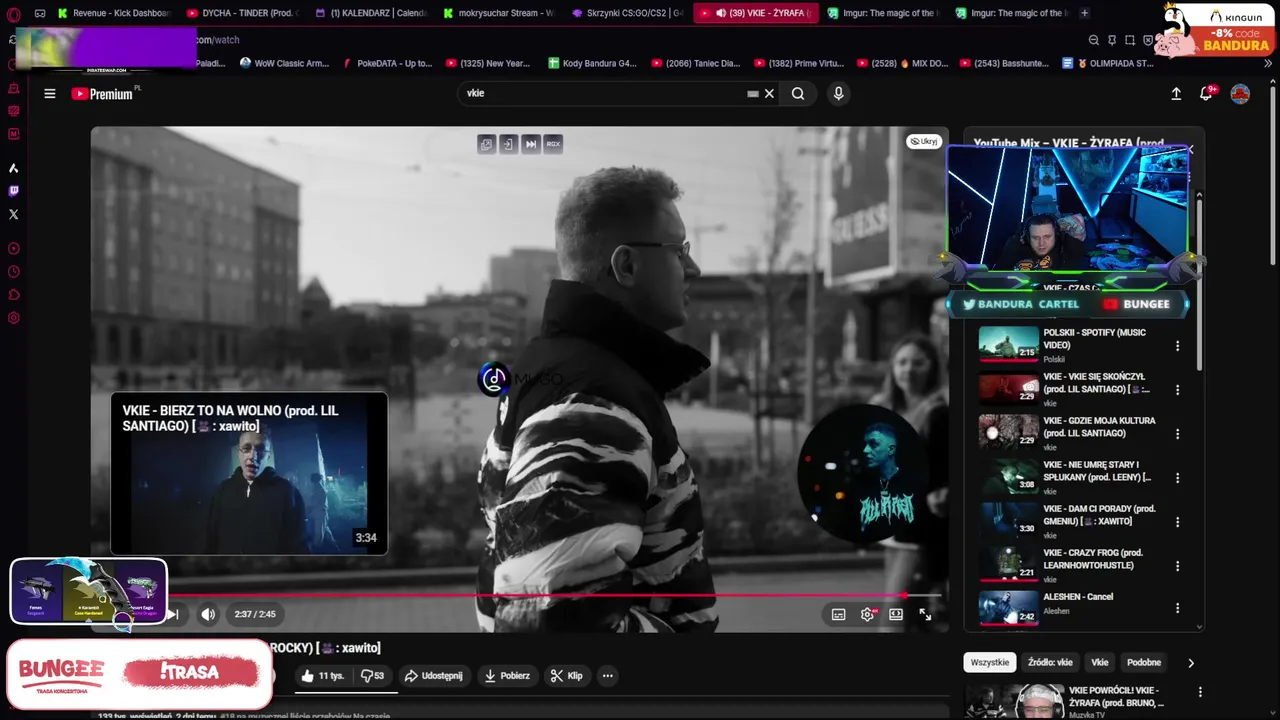Image resolution: width=1280 pixels, height=720 pixels.
Task: Toggle subtitles in the player
Action: (838, 614)
